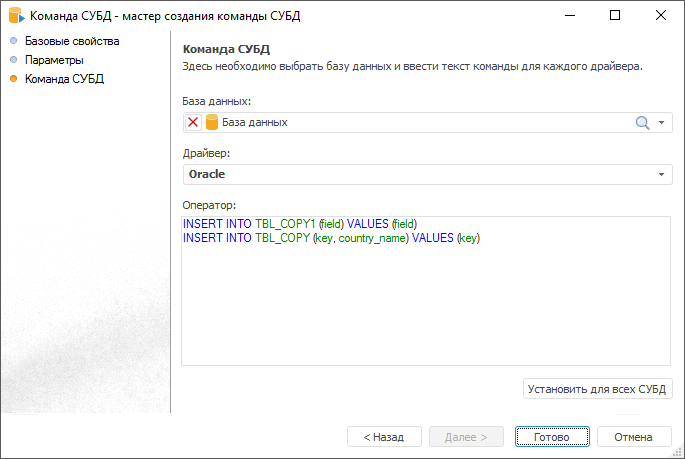This screenshot has width=685, height=459.
Task: Click the blank area of the Оператор text box
Action: tap(425, 310)
